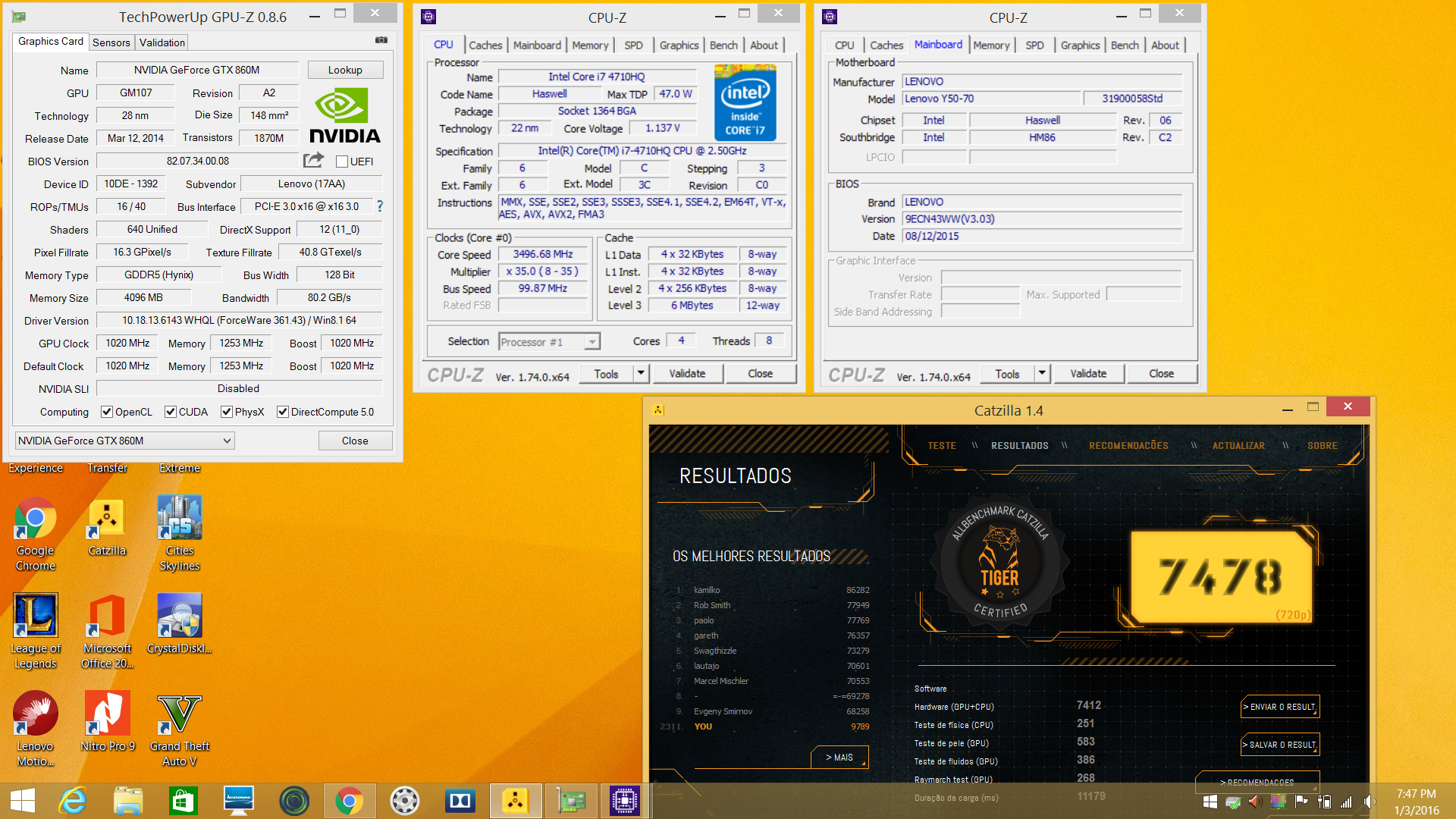Click the MAIS button under best results
1456x819 pixels.
click(x=839, y=757)
